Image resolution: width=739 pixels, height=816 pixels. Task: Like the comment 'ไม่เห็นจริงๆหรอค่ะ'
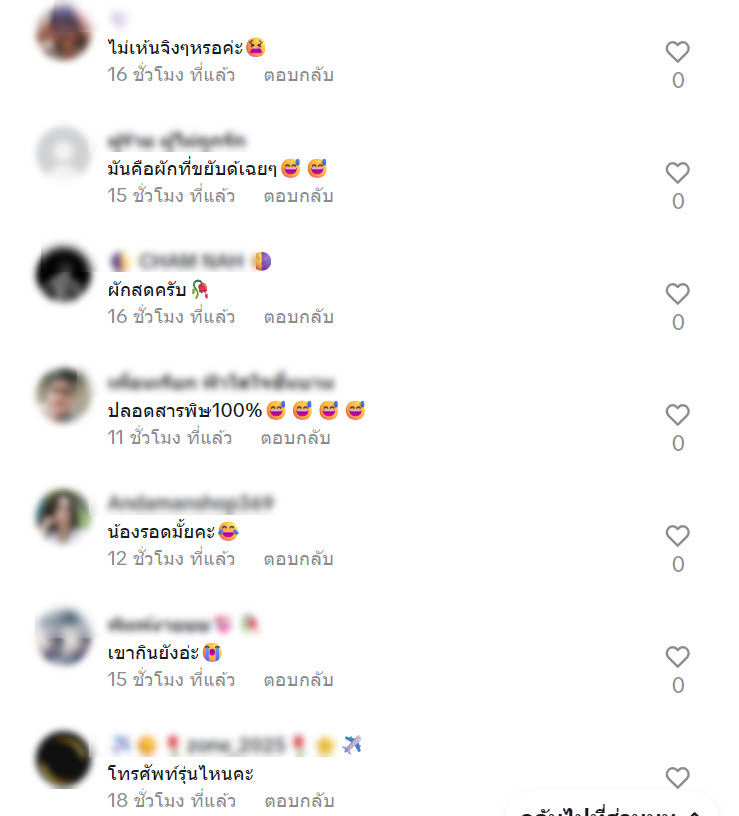(678, 52)
